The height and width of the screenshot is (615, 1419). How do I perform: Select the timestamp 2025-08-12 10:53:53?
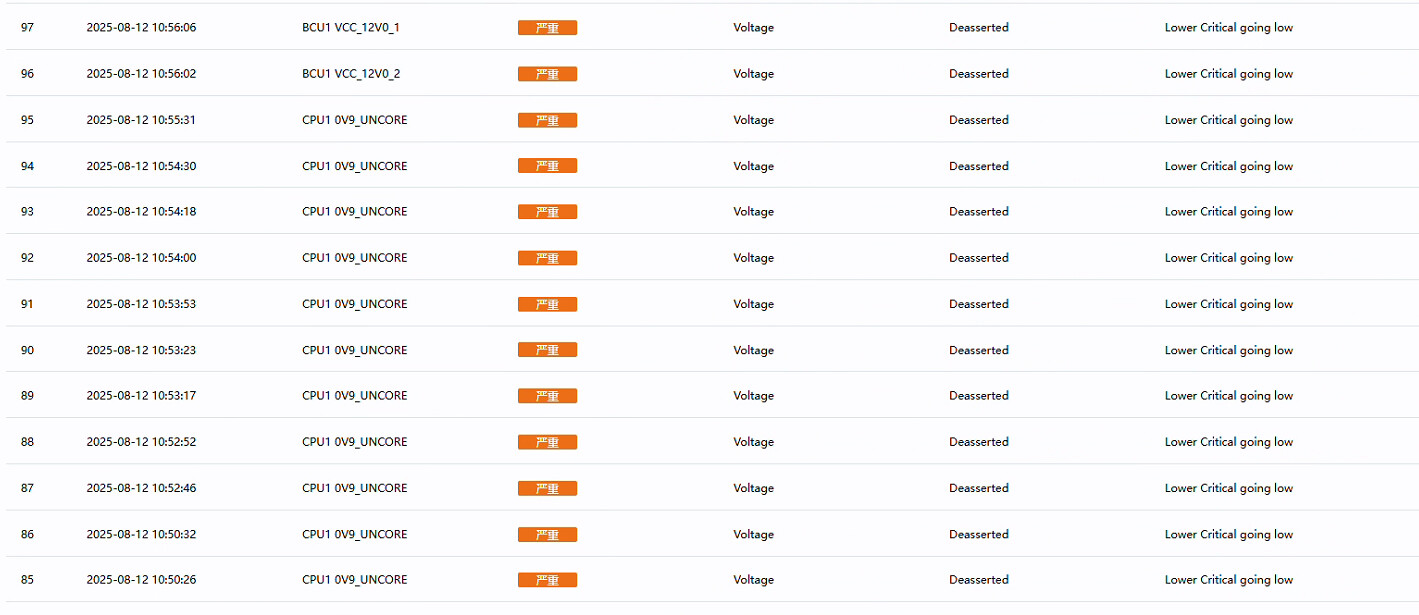tap(141, 304)
